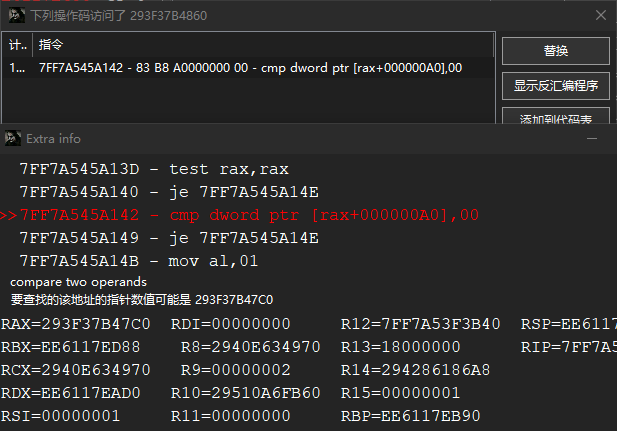Viewport: 617px width, 431px height.
Task: Click the test rax,rax disassembly line
Action: 154,169
